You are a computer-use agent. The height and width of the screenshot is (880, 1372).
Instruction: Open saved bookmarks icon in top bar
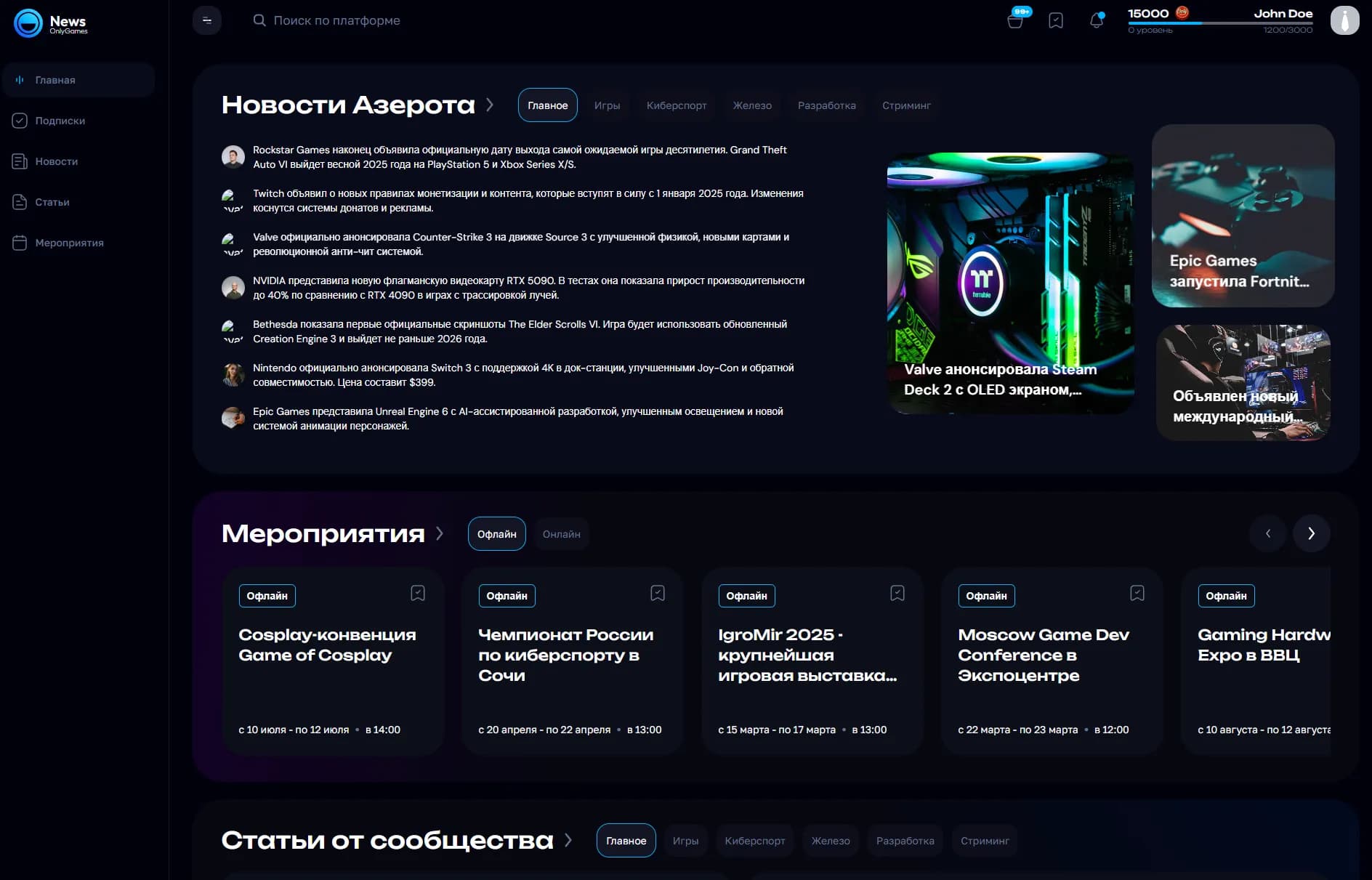[1056, 20]
